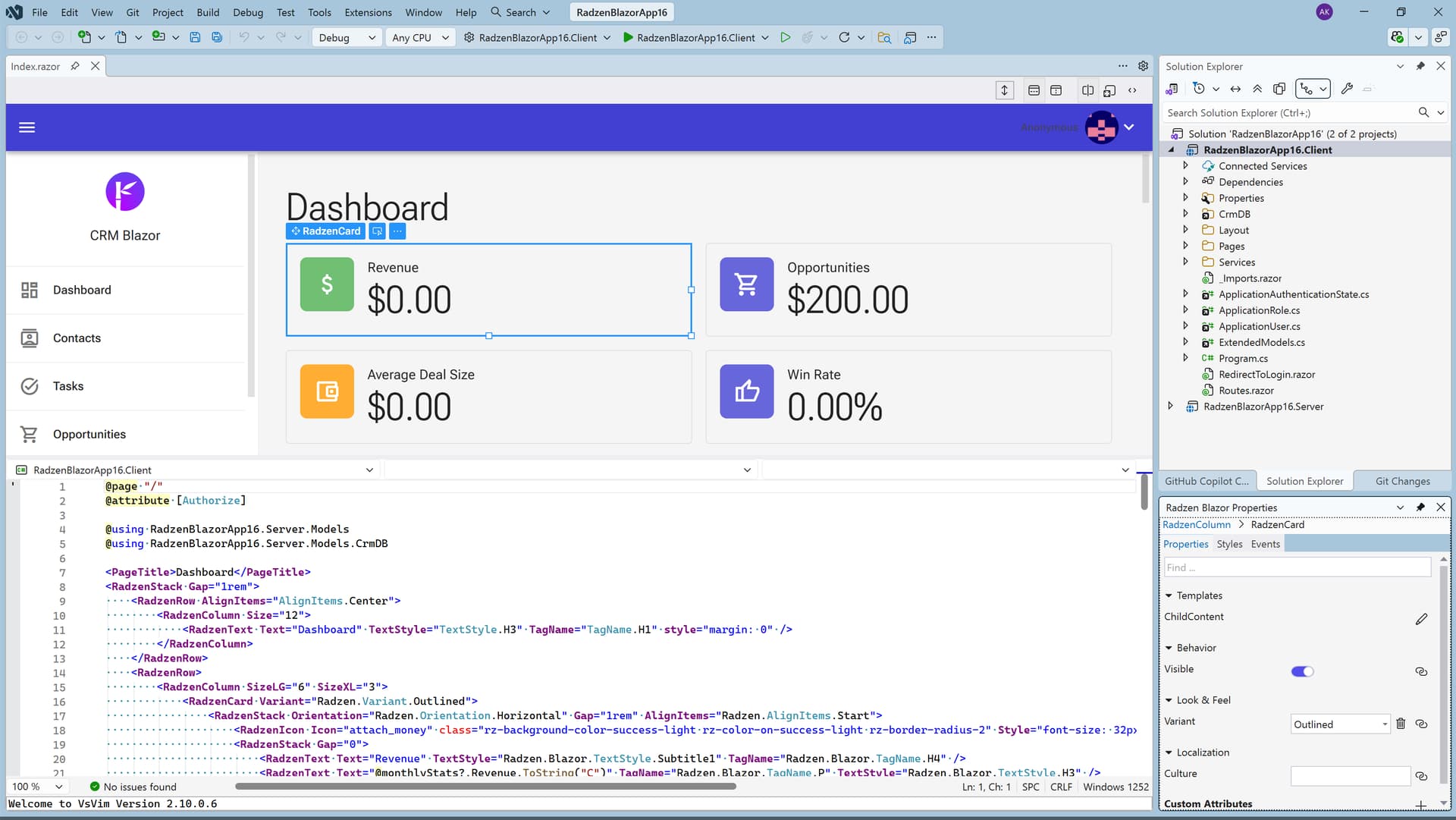Click the hamburger menu in designer header
Viewport: 1456px width, 820px height.
[x=27, y=127]
